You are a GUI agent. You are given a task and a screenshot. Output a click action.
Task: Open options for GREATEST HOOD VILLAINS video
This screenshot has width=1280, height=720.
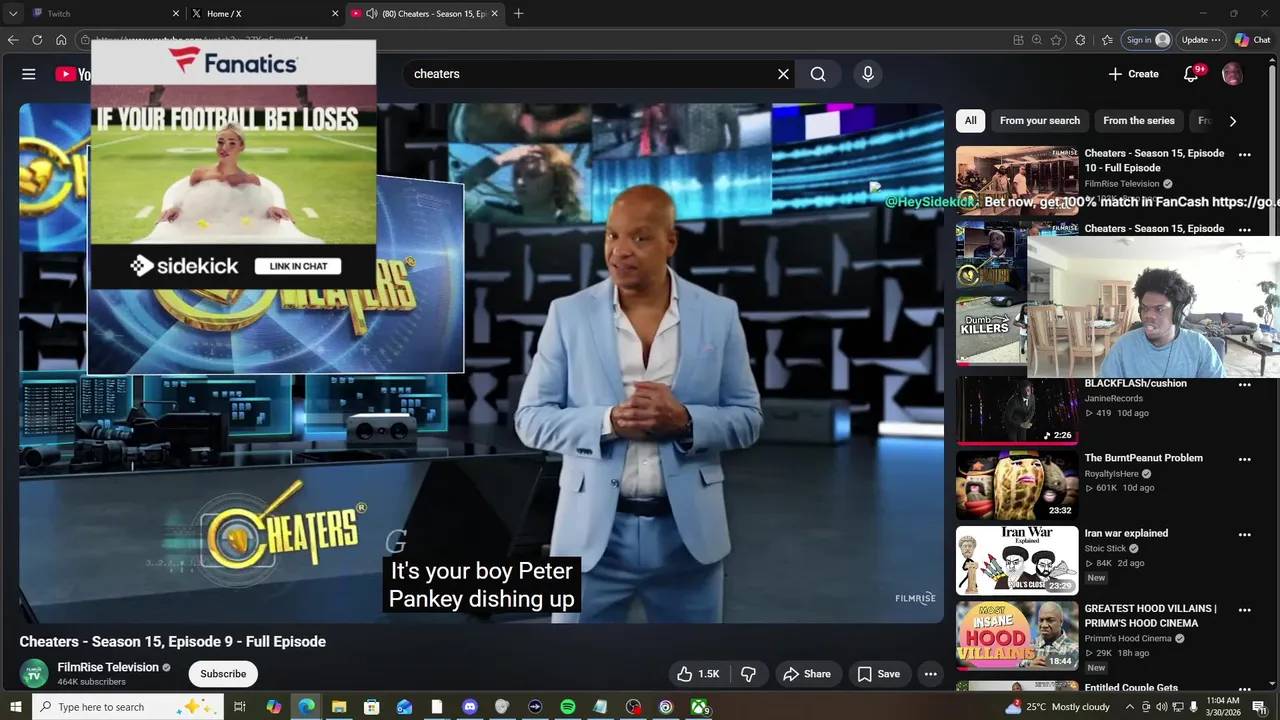pyautogui.click(x=1245, y=610)
